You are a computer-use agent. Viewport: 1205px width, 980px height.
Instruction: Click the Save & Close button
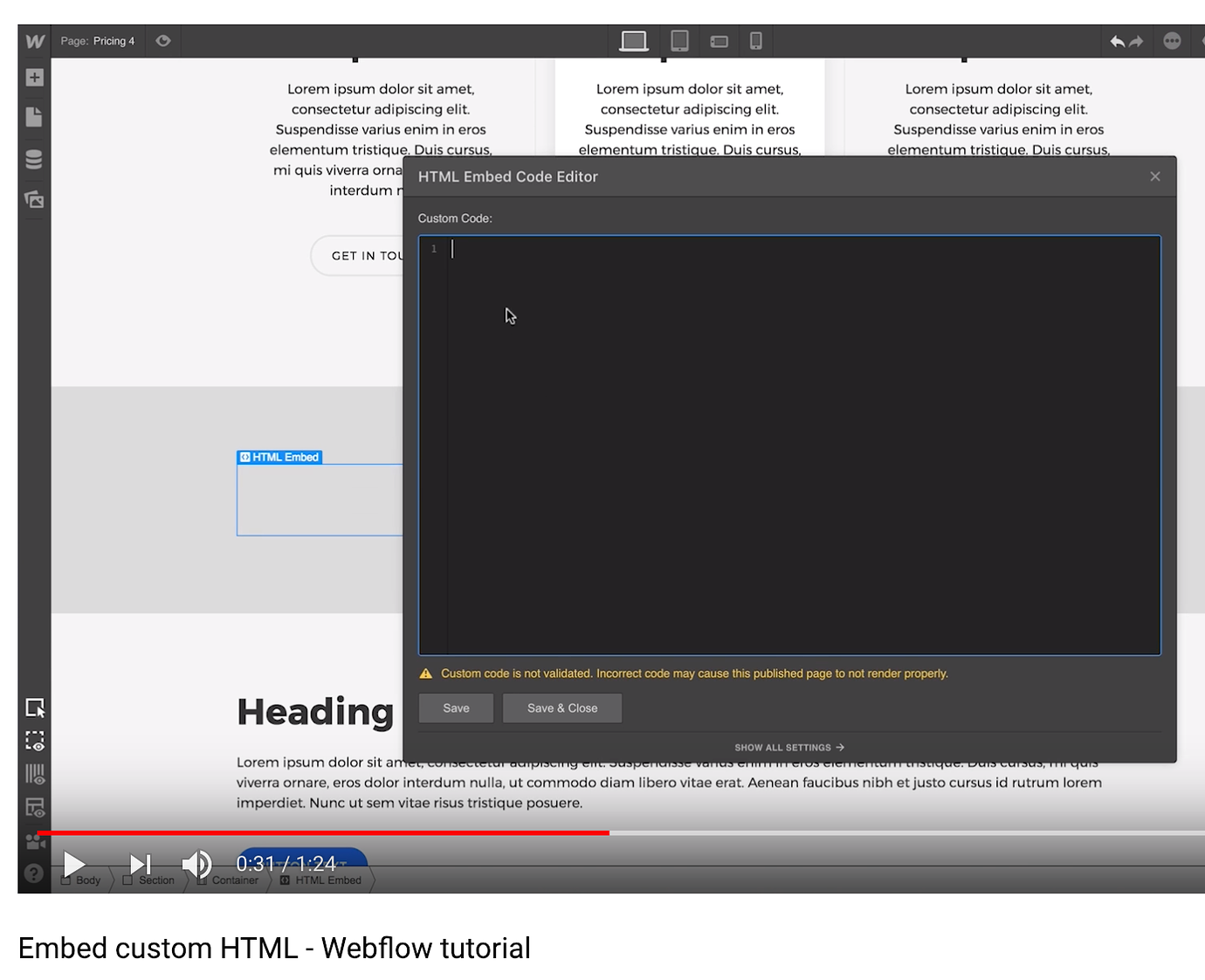[x=561, y=707]
